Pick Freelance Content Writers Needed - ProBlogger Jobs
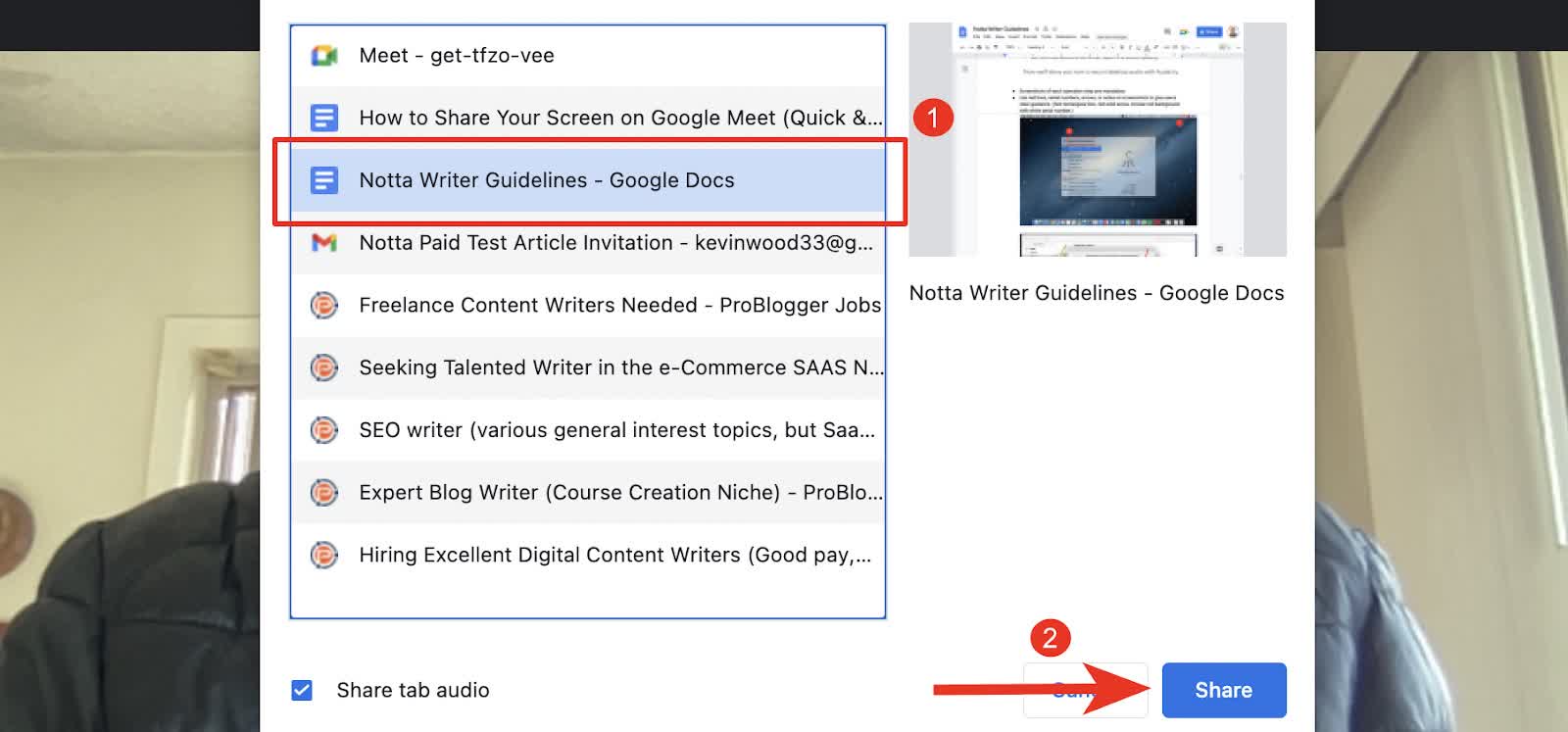This screenshot has width=1568, height=732. (x=588, y=305)
